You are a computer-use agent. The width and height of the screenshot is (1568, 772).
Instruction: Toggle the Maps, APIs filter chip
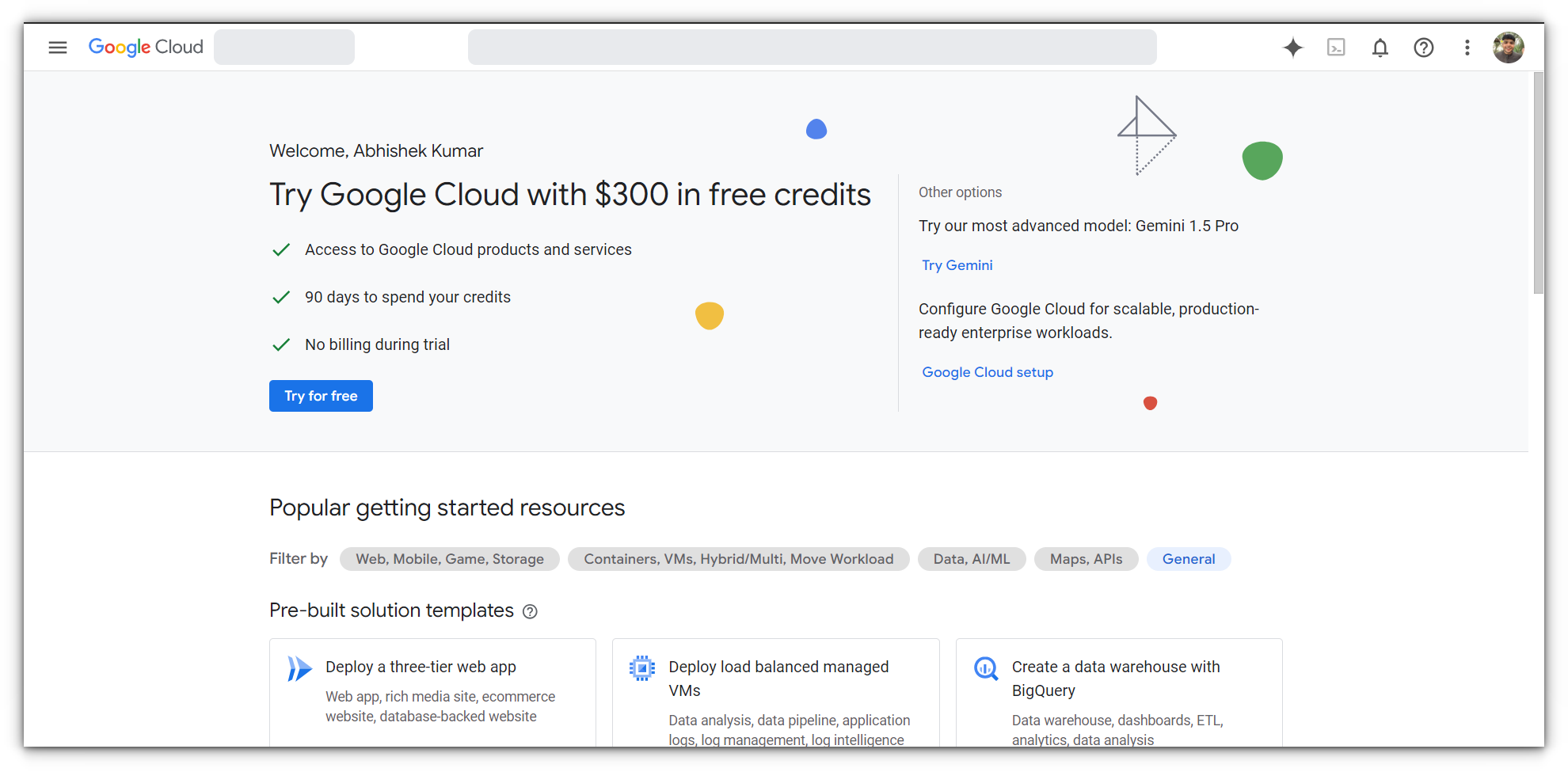coord(1086,558)
